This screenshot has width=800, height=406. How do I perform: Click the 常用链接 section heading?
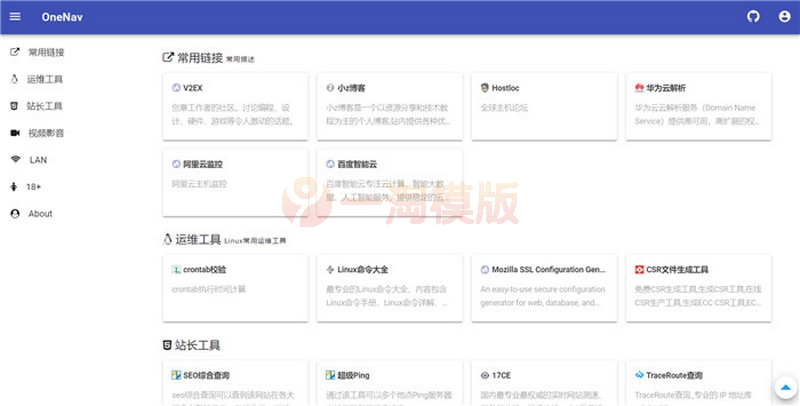tap(200, 58)
